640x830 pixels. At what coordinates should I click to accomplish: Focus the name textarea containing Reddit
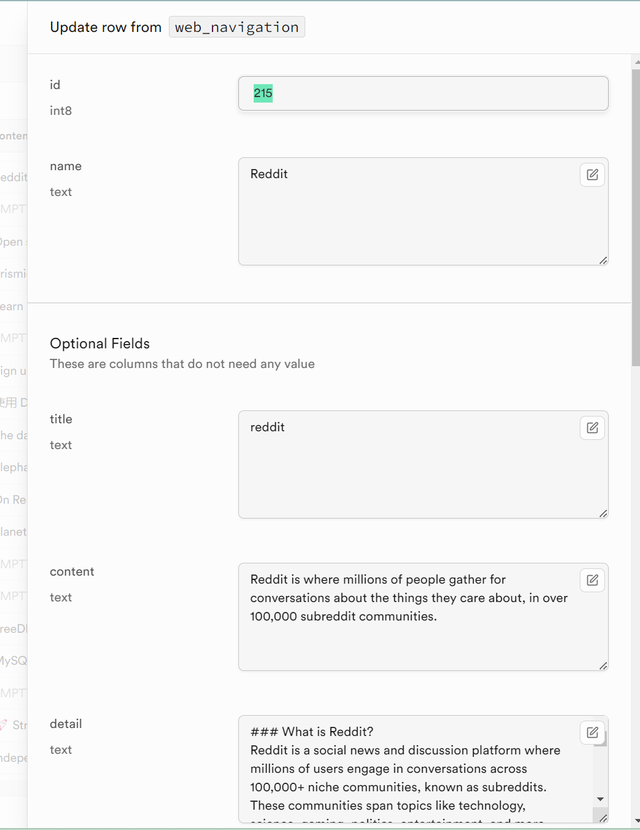click(410, 215)
